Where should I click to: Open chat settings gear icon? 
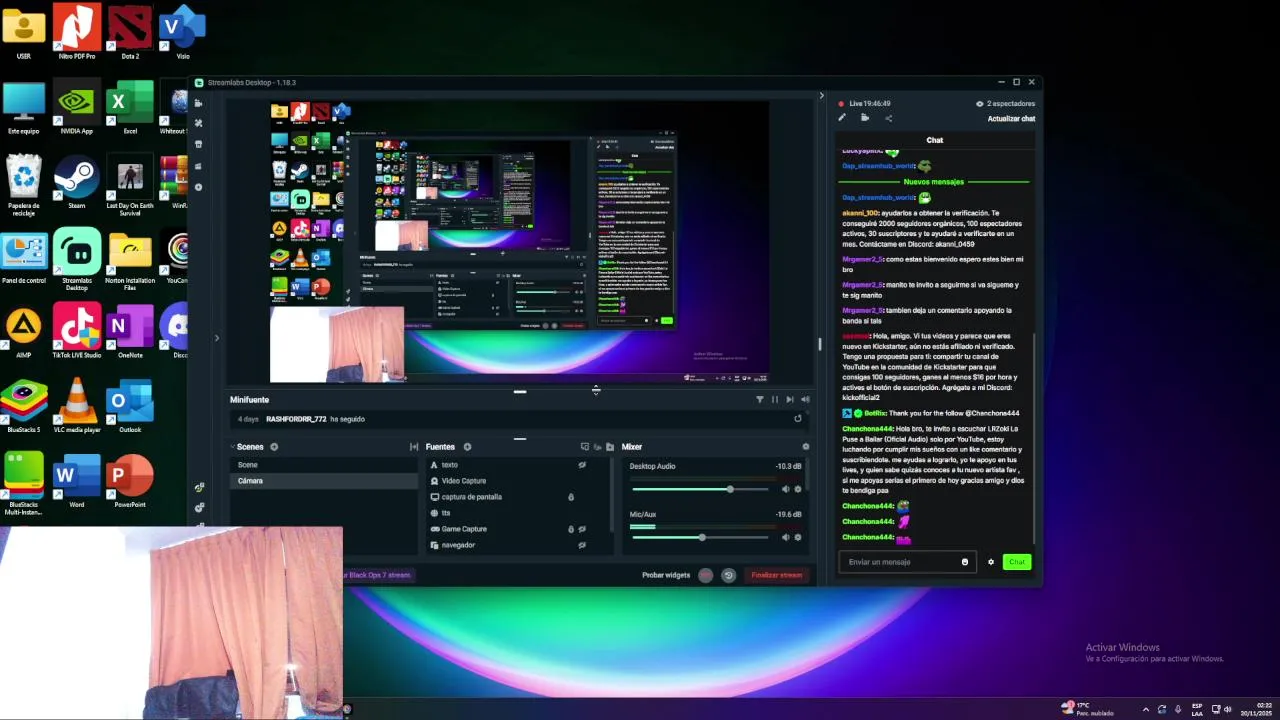pos(991,562)
